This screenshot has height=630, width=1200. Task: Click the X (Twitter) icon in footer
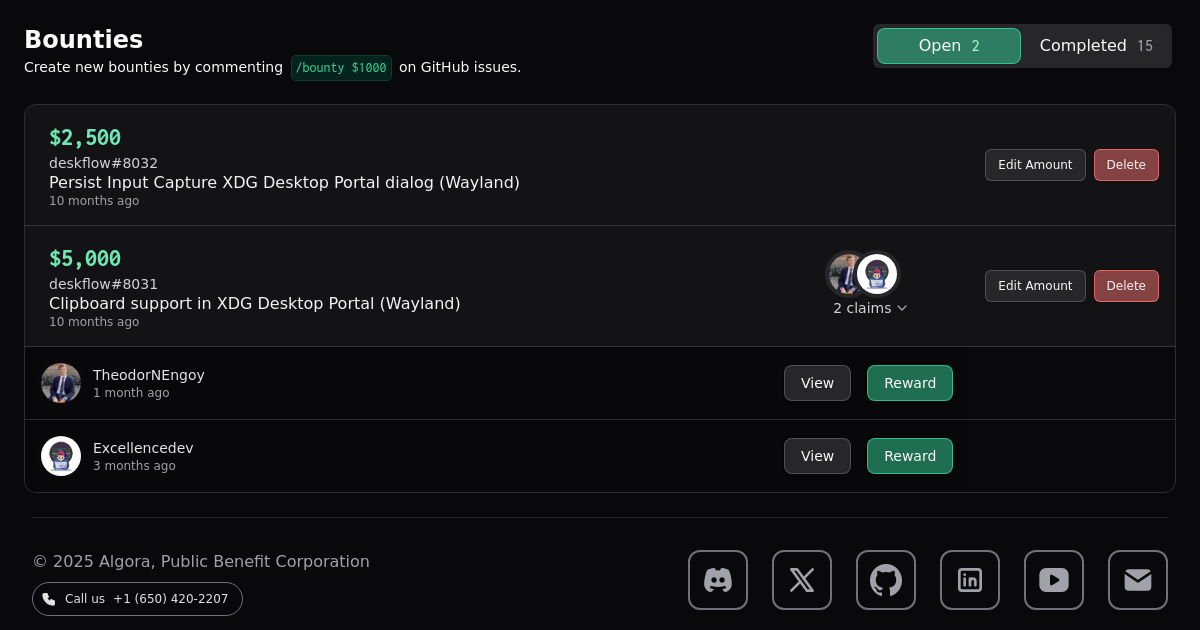(801, 580)
